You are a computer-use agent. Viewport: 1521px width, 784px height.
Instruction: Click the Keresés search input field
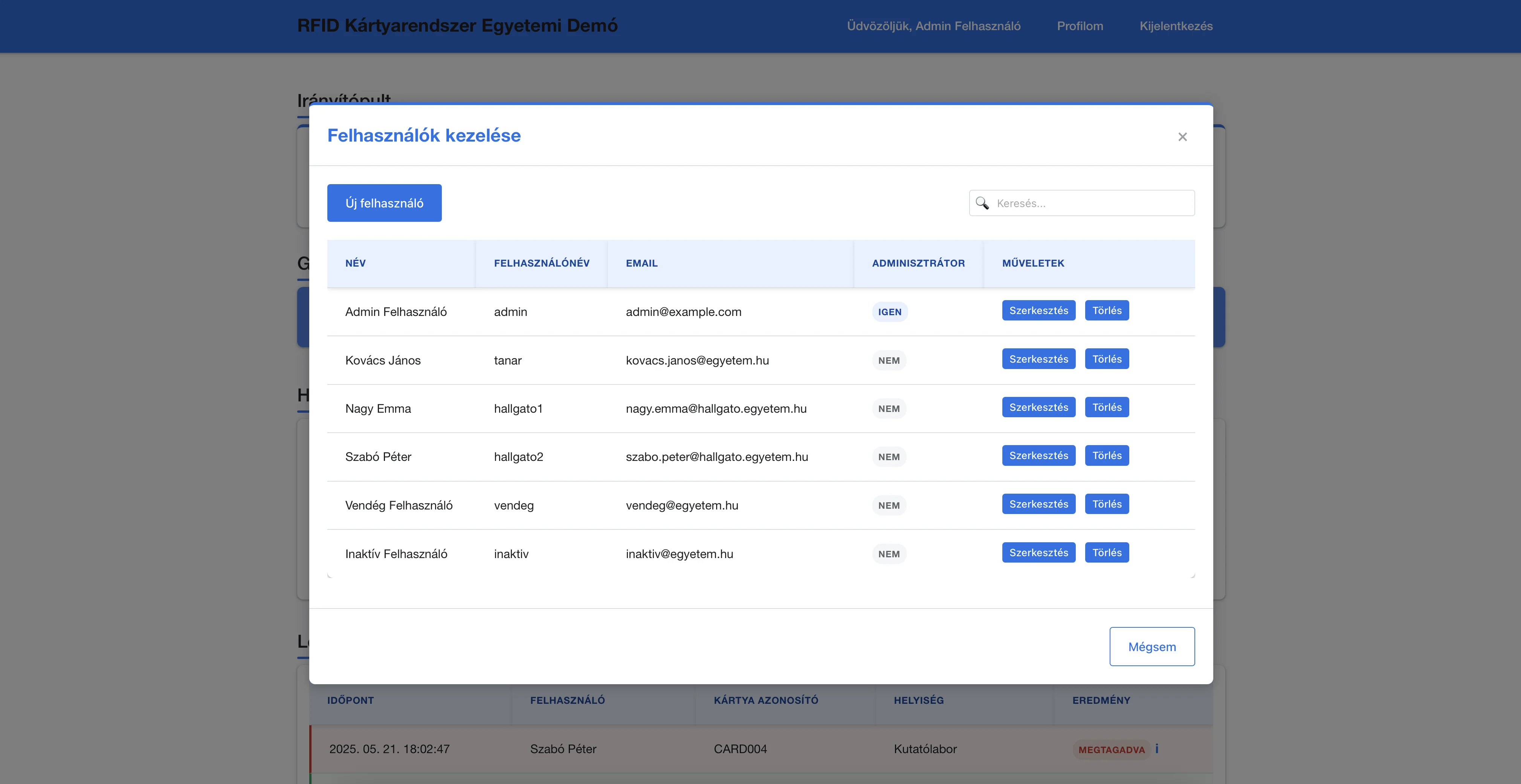click(1082, 203)
